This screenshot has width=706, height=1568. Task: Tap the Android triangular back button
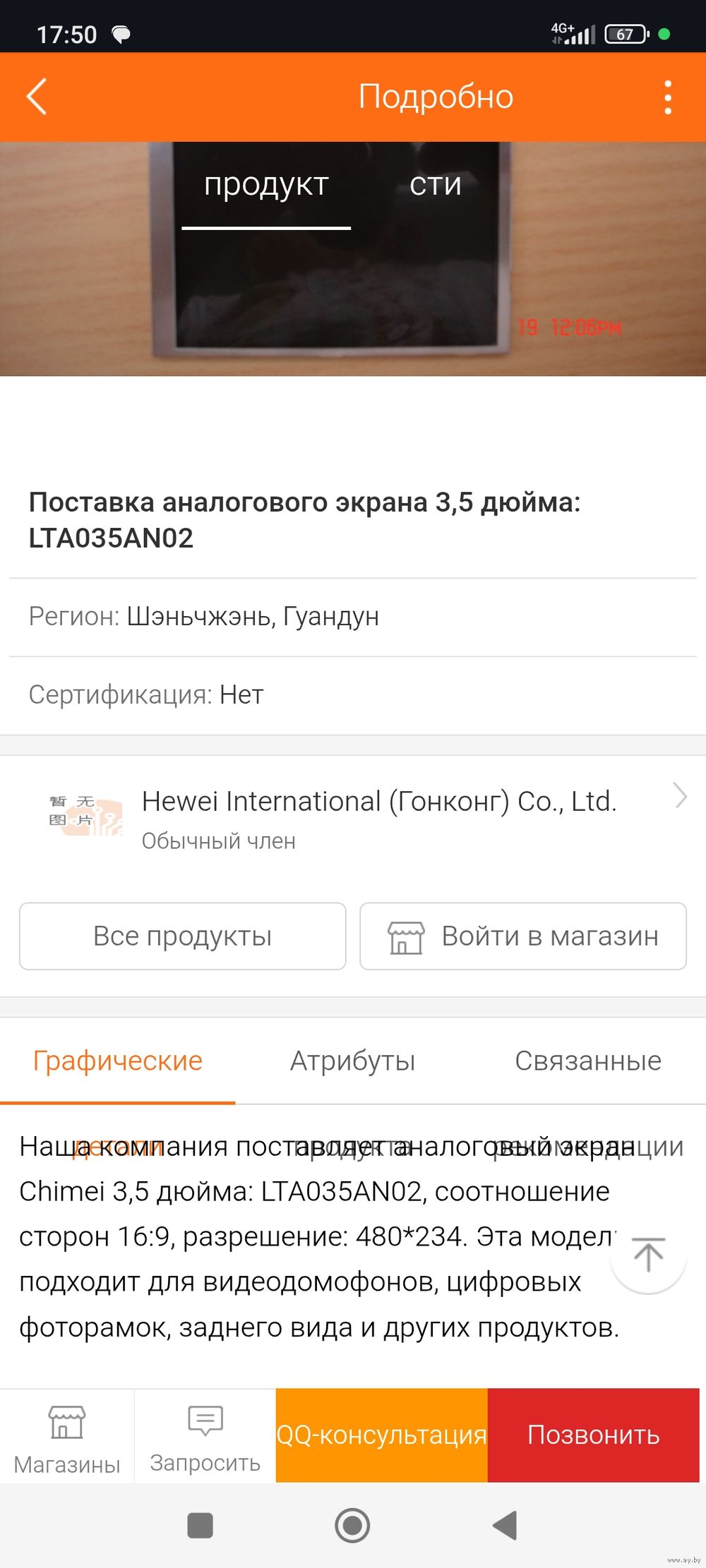tap(505, 1525)
